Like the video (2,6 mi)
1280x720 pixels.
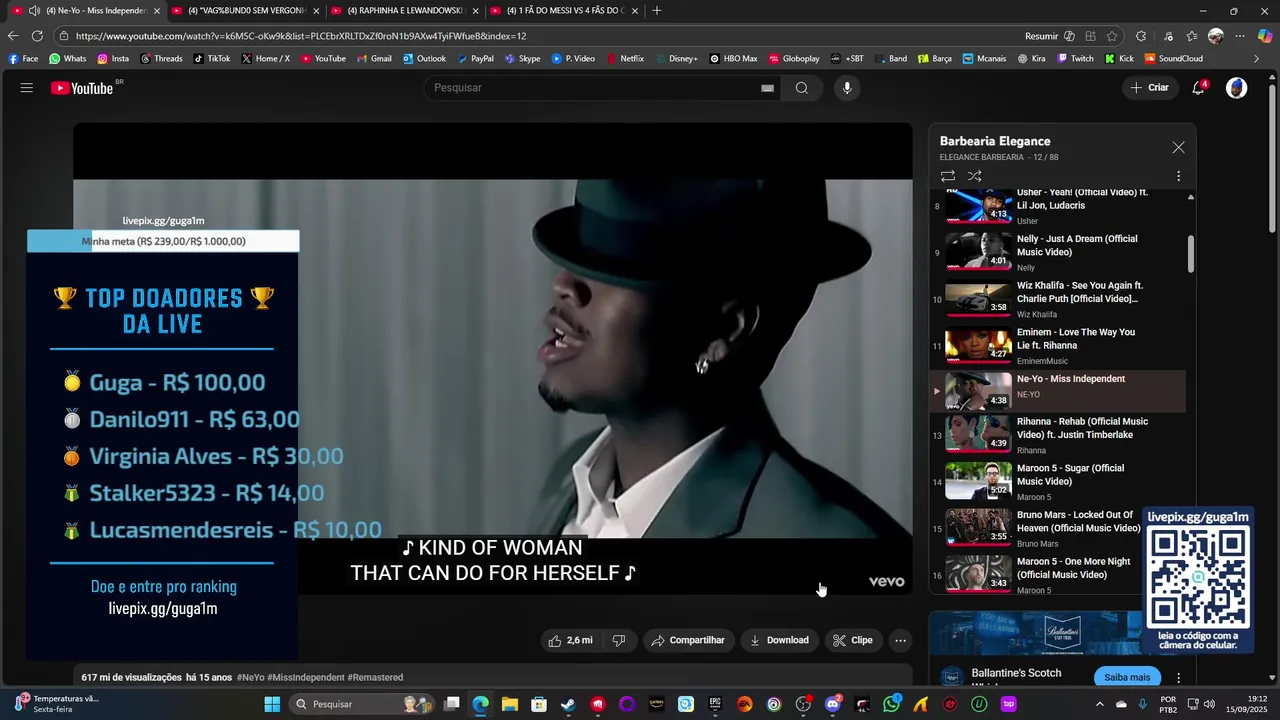click(570, 640)
